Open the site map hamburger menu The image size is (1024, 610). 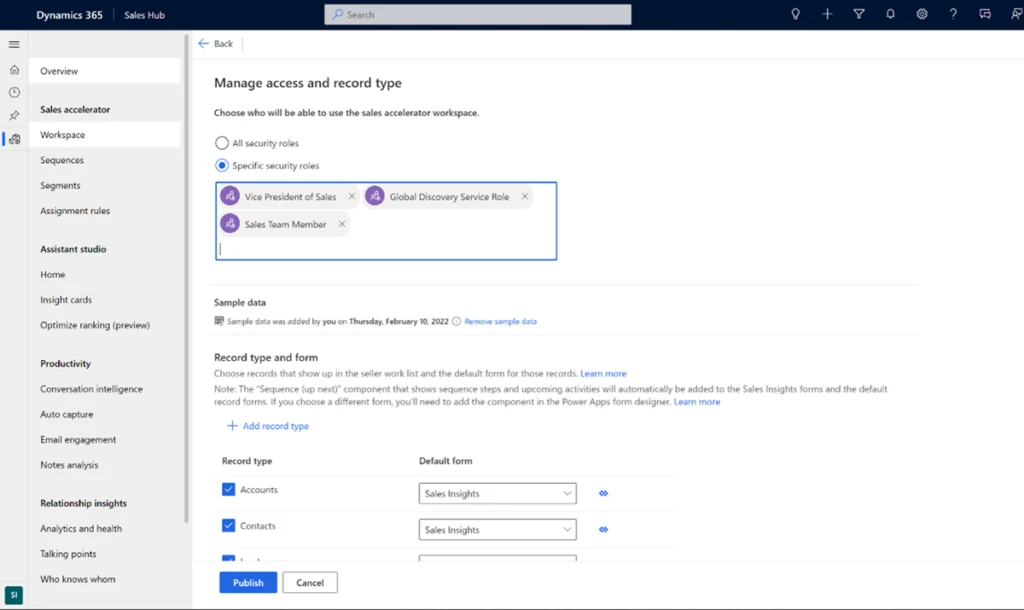tap(14, 44)
